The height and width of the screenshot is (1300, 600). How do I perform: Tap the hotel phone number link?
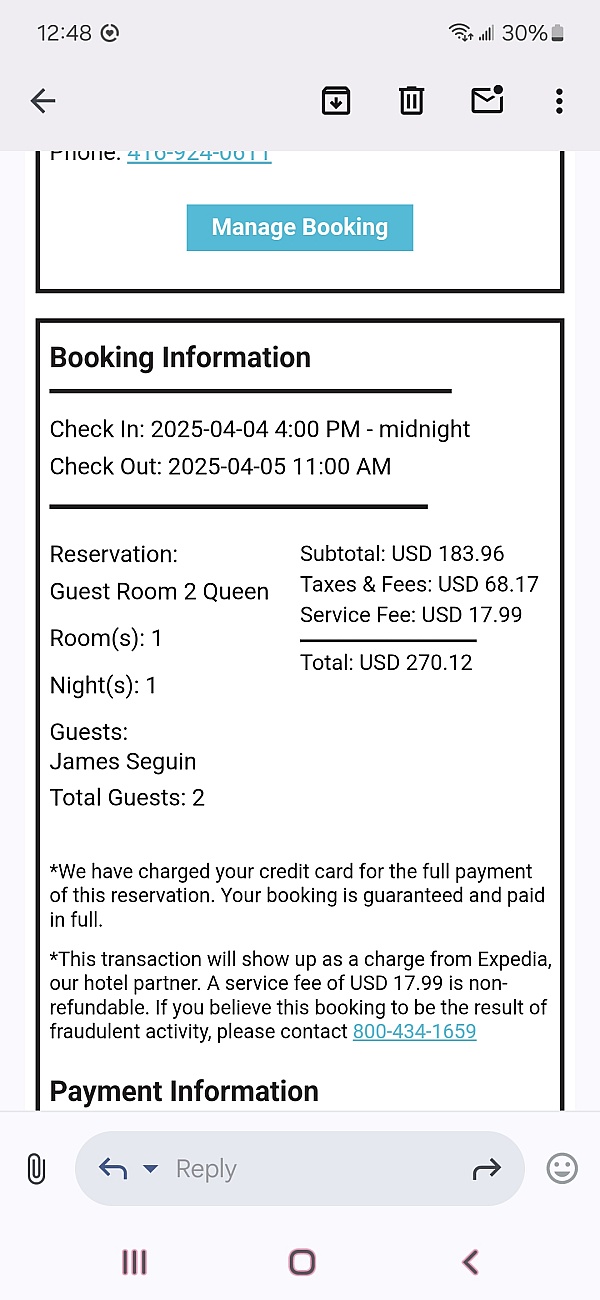199,155
